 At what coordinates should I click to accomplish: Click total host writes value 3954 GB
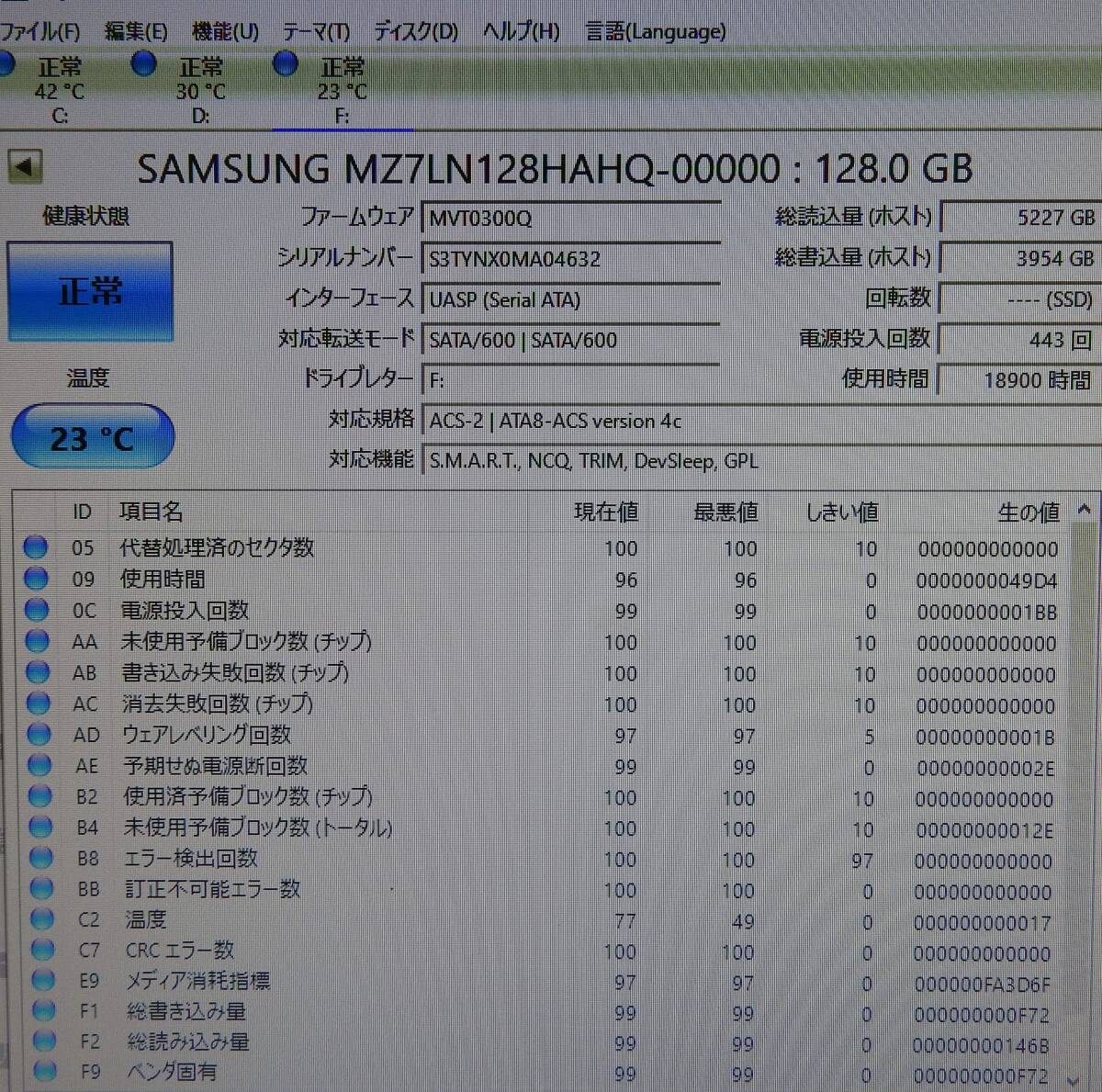coord(1020,259)
